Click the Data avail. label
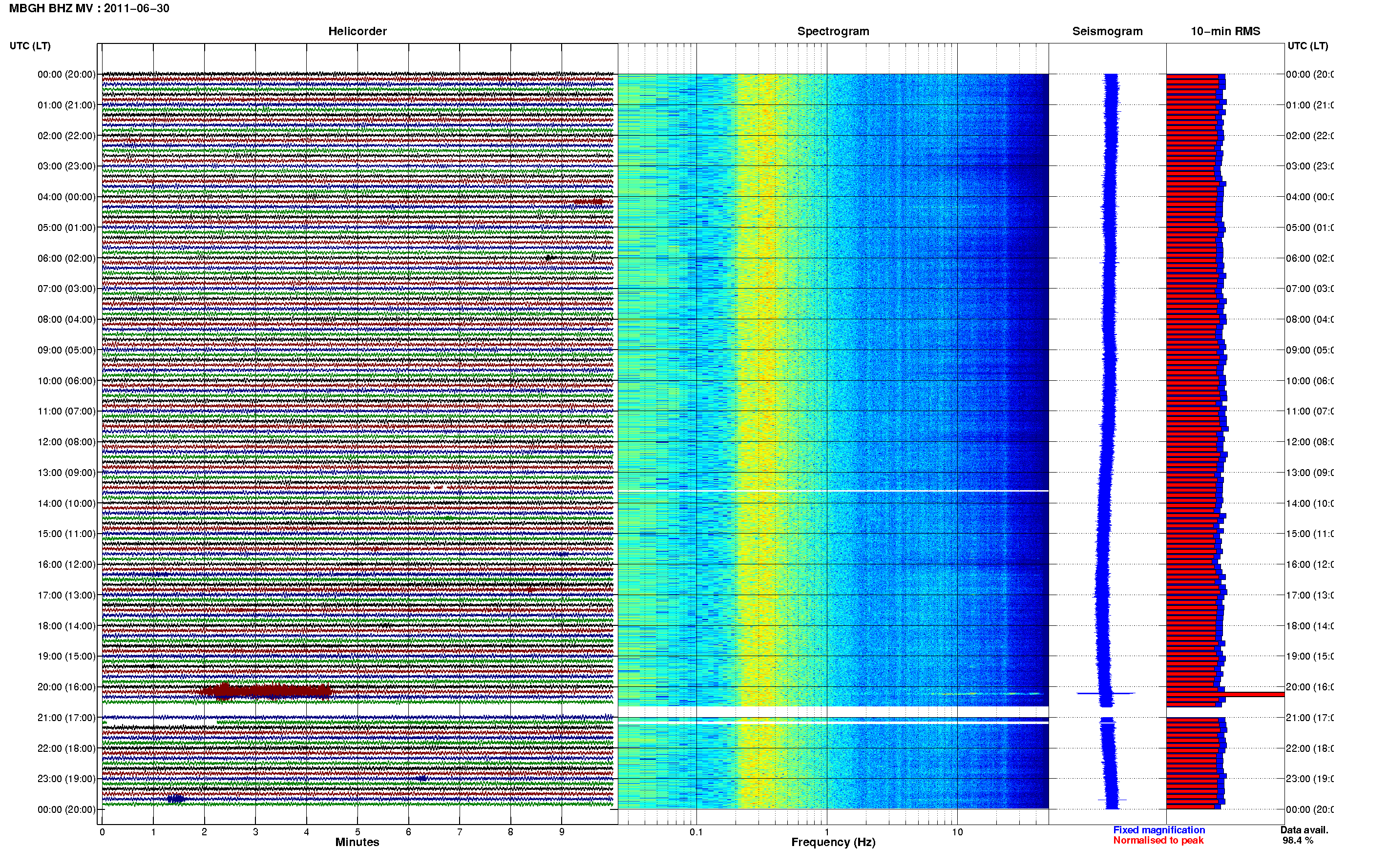The image size is (1389, 868). click(1304, 830)
